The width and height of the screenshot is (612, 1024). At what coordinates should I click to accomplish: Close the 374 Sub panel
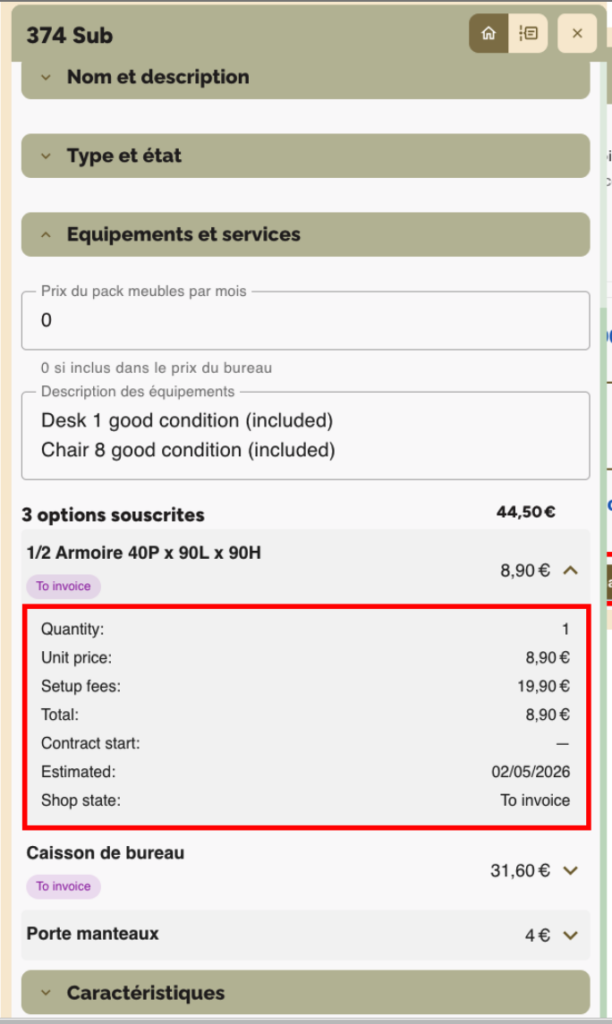tap(577, 33)
